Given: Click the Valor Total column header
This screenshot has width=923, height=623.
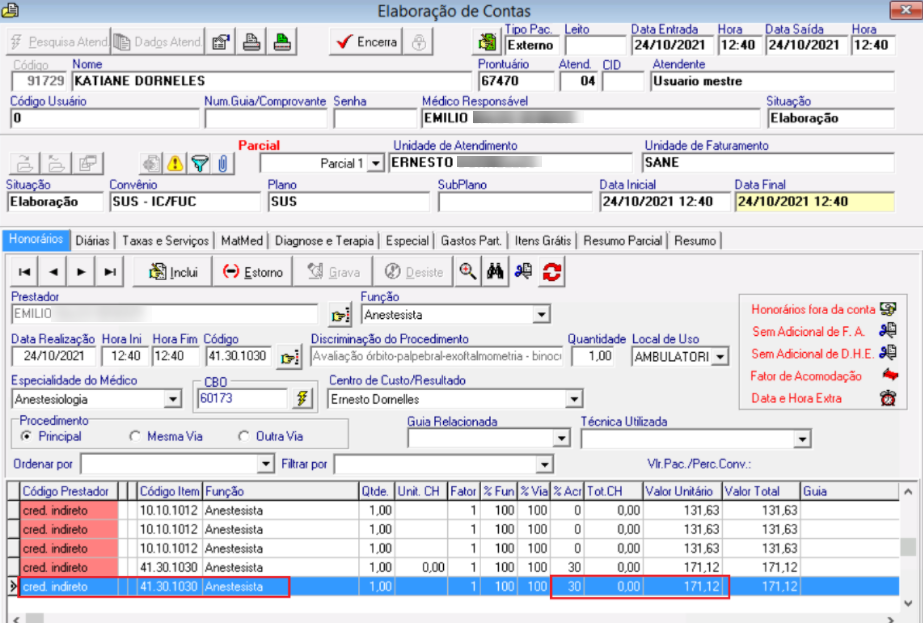Looking at the screenshot, I should point(761,491).
